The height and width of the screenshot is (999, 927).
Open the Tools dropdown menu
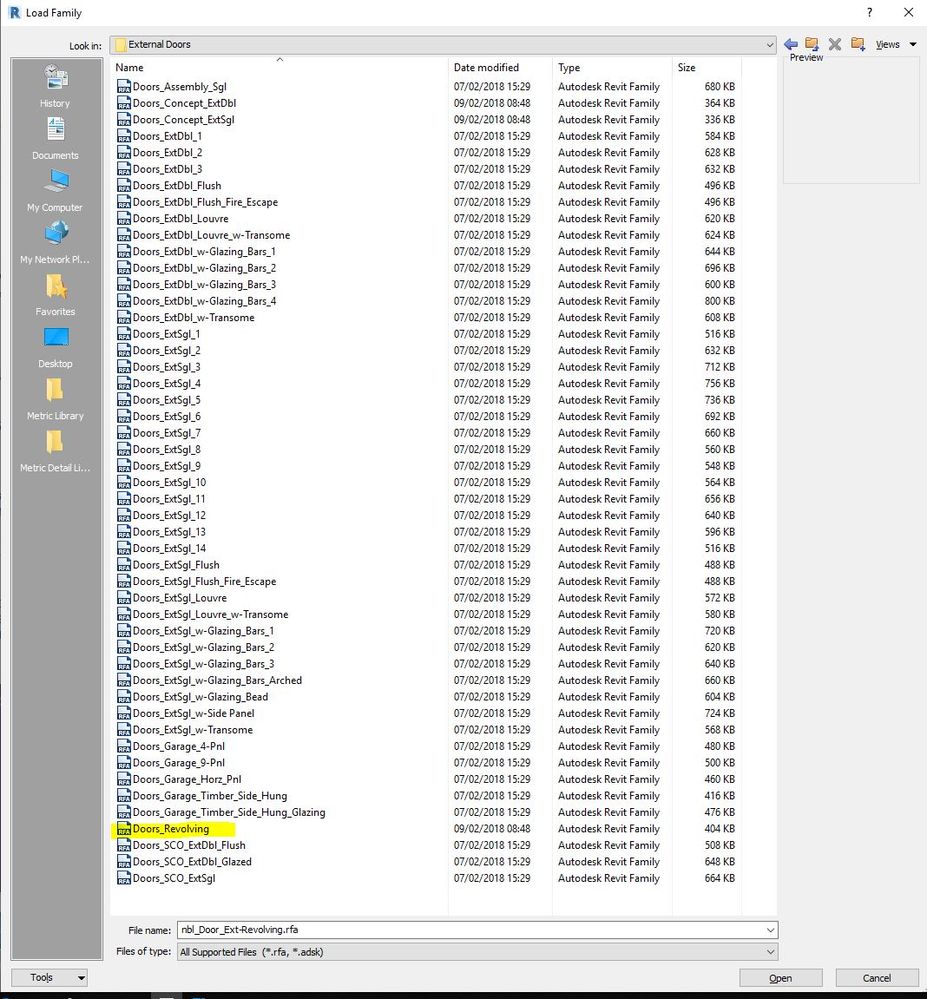tap(50, 977)
